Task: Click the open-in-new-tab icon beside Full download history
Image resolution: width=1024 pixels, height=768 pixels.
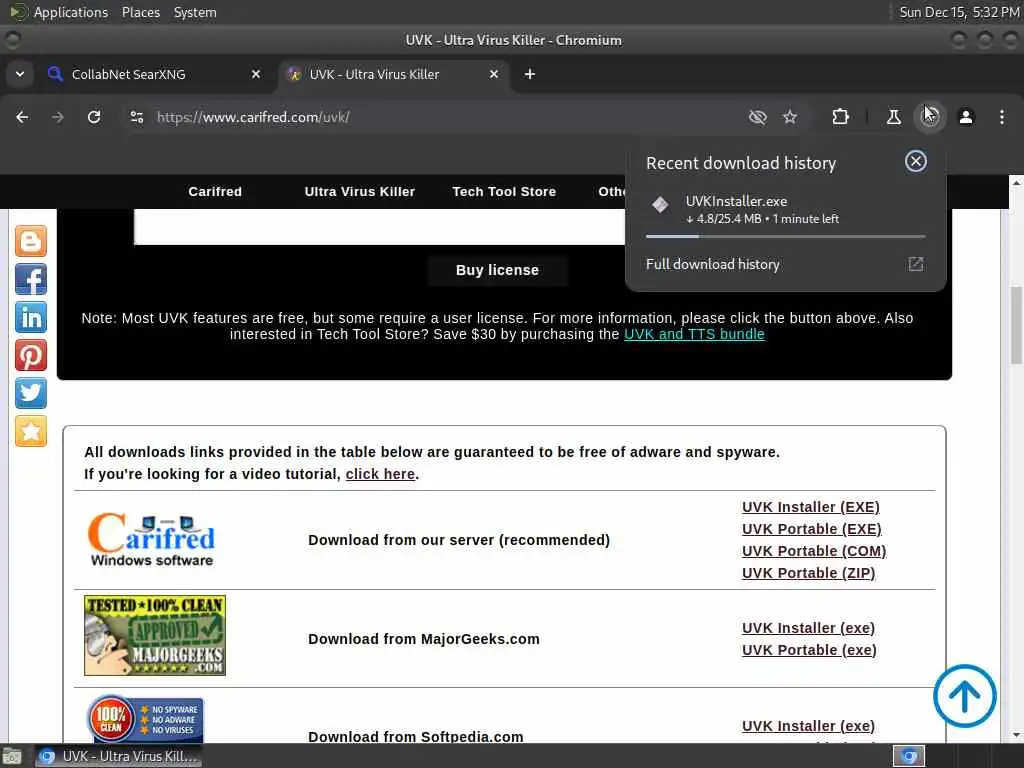Action: 916,264
